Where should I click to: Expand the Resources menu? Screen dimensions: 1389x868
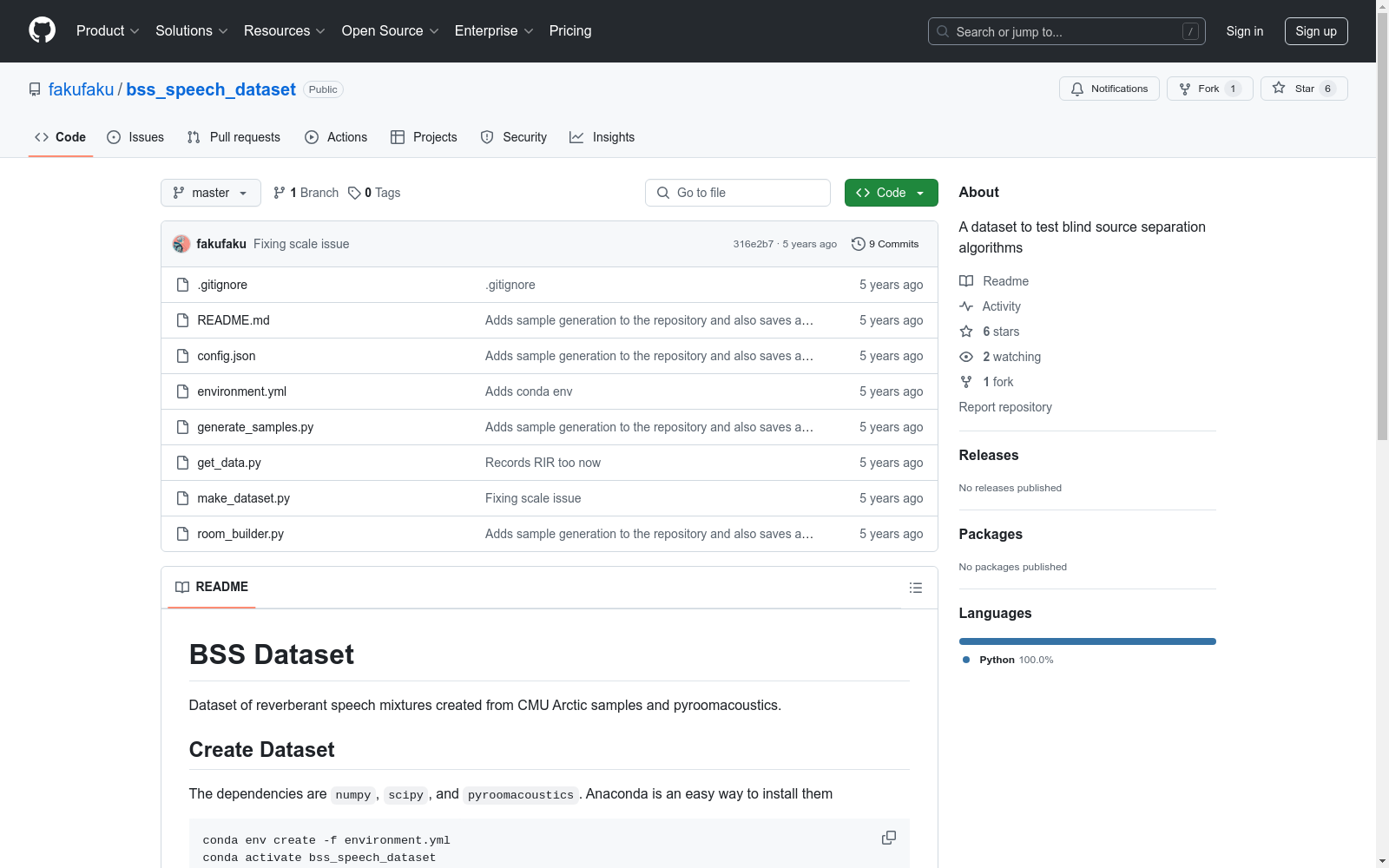[285, 30]
